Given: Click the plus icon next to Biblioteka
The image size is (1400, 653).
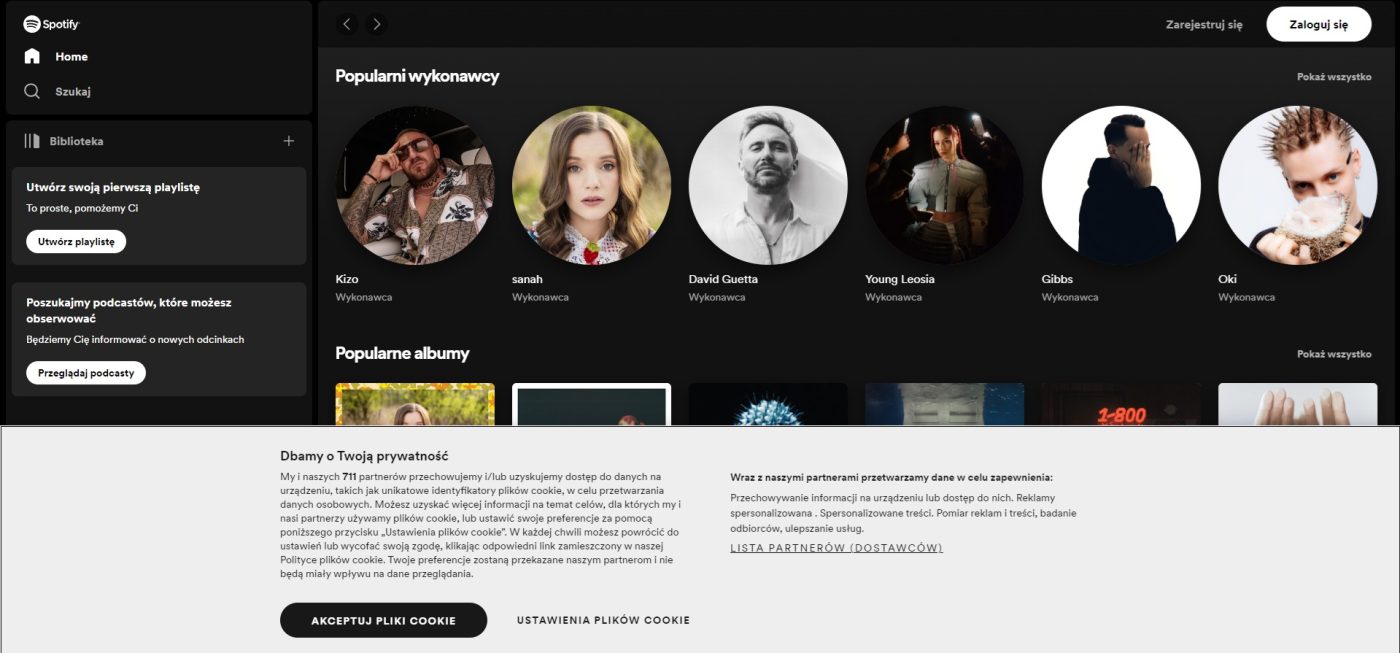Looking at the screenshot, I should pos(289,141).
